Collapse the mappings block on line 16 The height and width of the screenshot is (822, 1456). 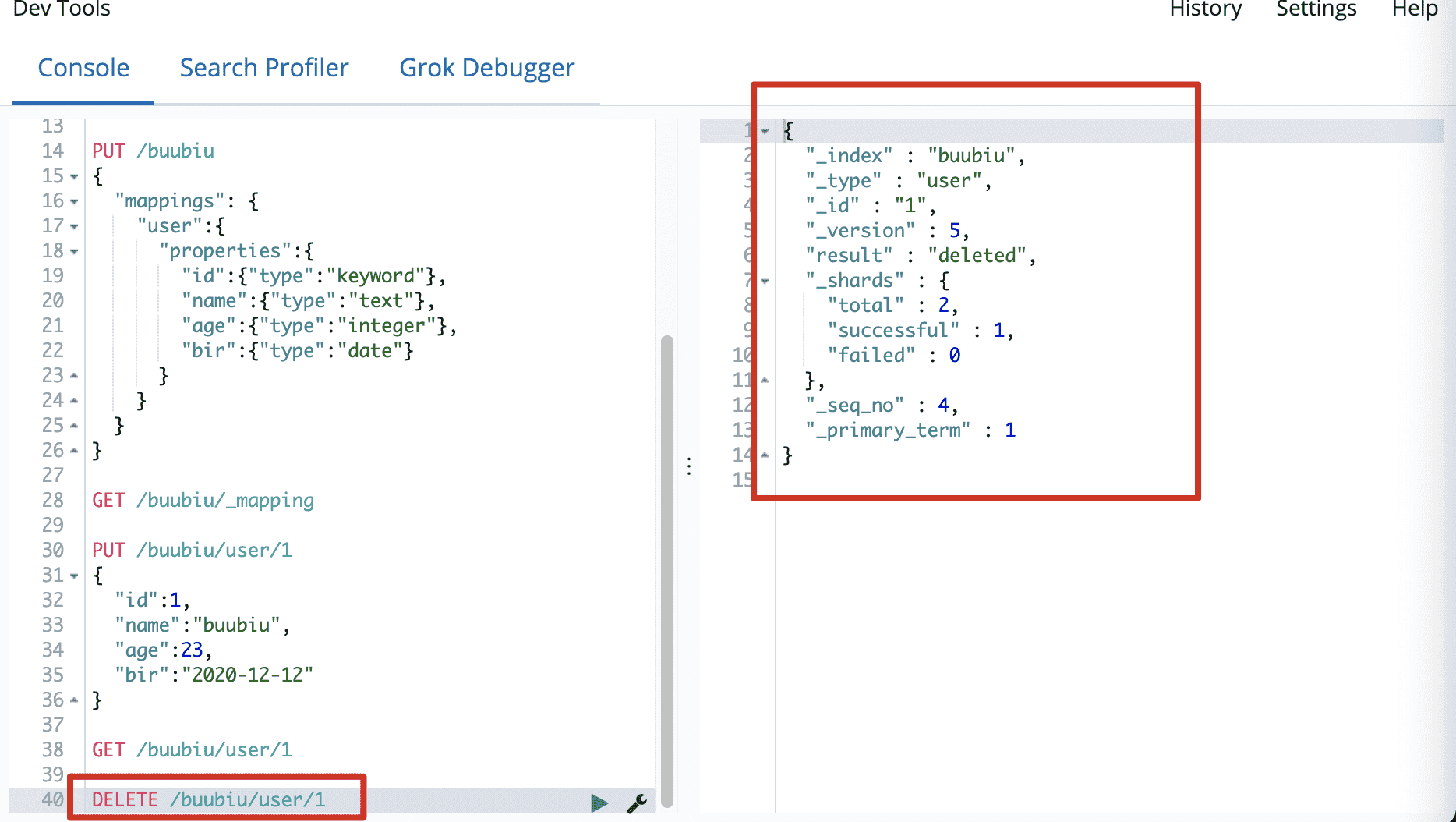click(74, 202)
